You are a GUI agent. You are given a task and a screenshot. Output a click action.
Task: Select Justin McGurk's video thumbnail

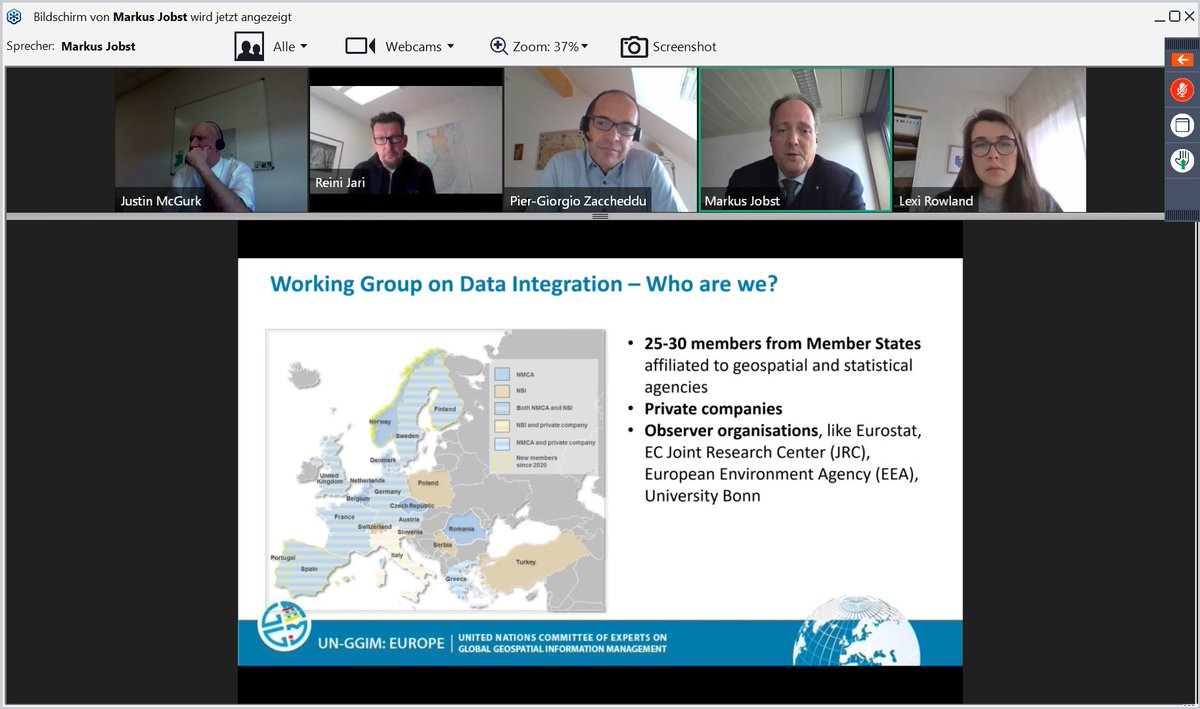point(209,139)
